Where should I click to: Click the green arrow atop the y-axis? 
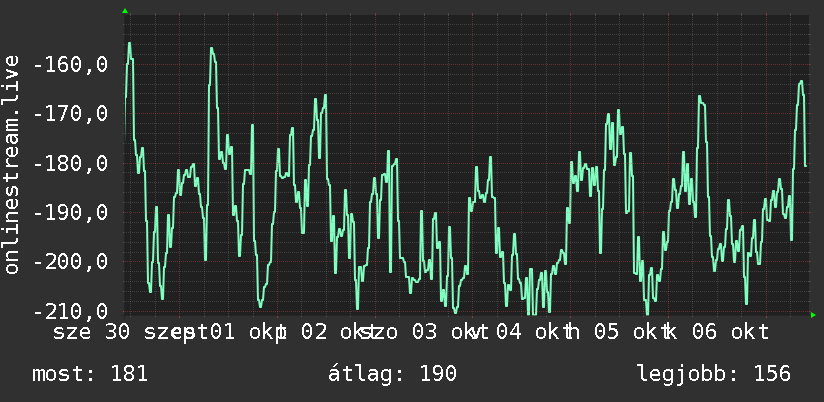[x=125, y=11]
